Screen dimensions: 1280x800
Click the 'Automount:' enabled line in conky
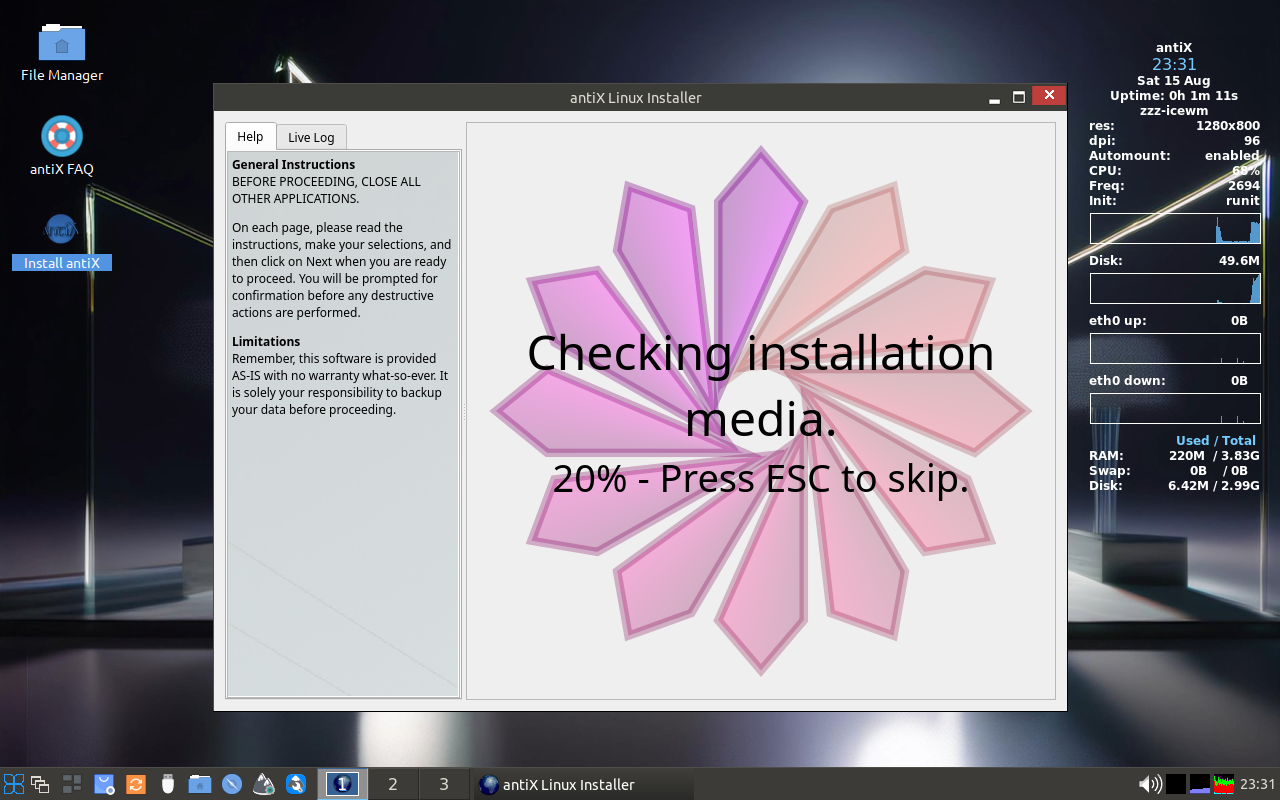pos(1174,156)
